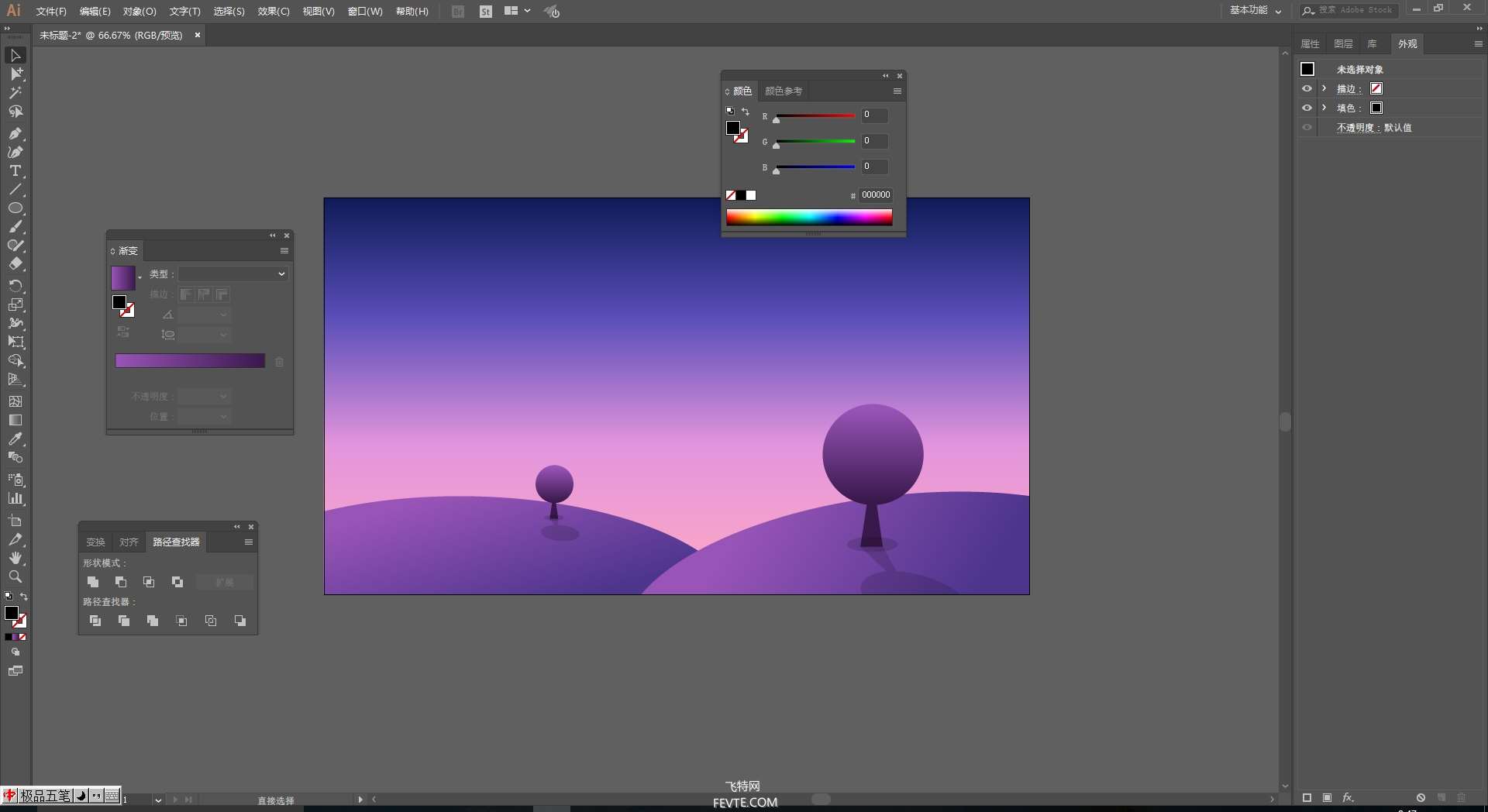The image size is (1488, 812).
Task: Click the opacity 默认值 link in Appearance
Action: tap(1397, 128)
